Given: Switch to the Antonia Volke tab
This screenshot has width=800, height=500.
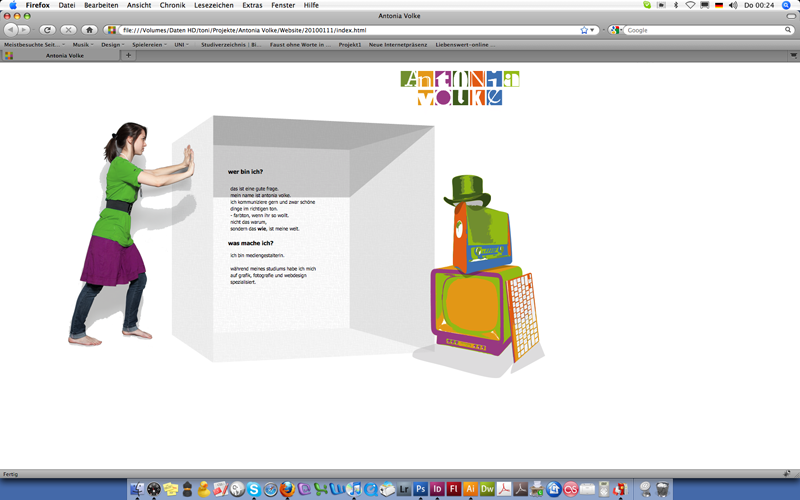Looking at the screenshot, I should click(x=65, y=55).
